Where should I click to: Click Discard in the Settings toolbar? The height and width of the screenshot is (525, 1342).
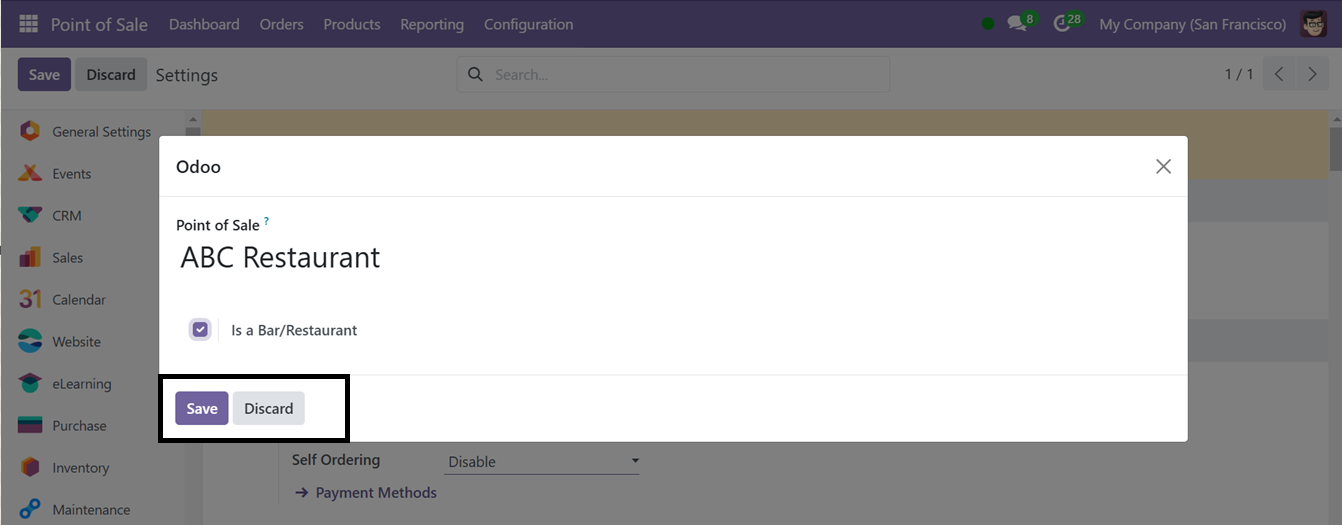[111, 75]
